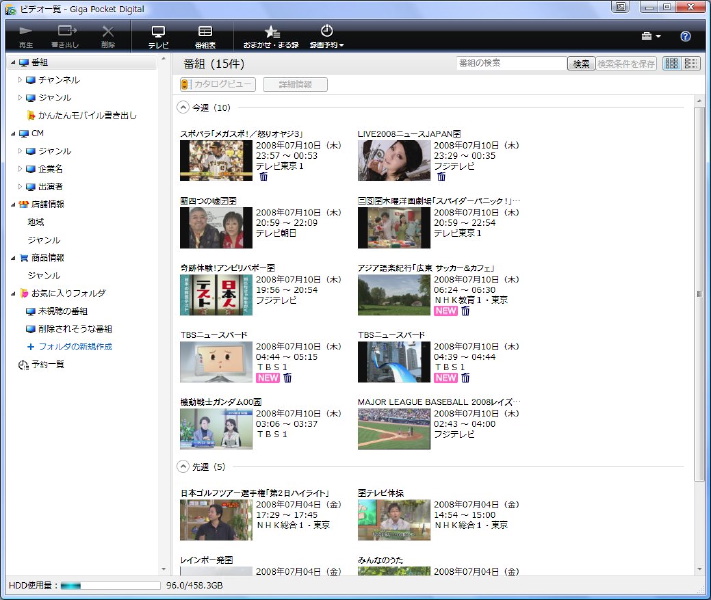Click the 検索 search button
Screen dimensions: 711x600
[580, 64]
